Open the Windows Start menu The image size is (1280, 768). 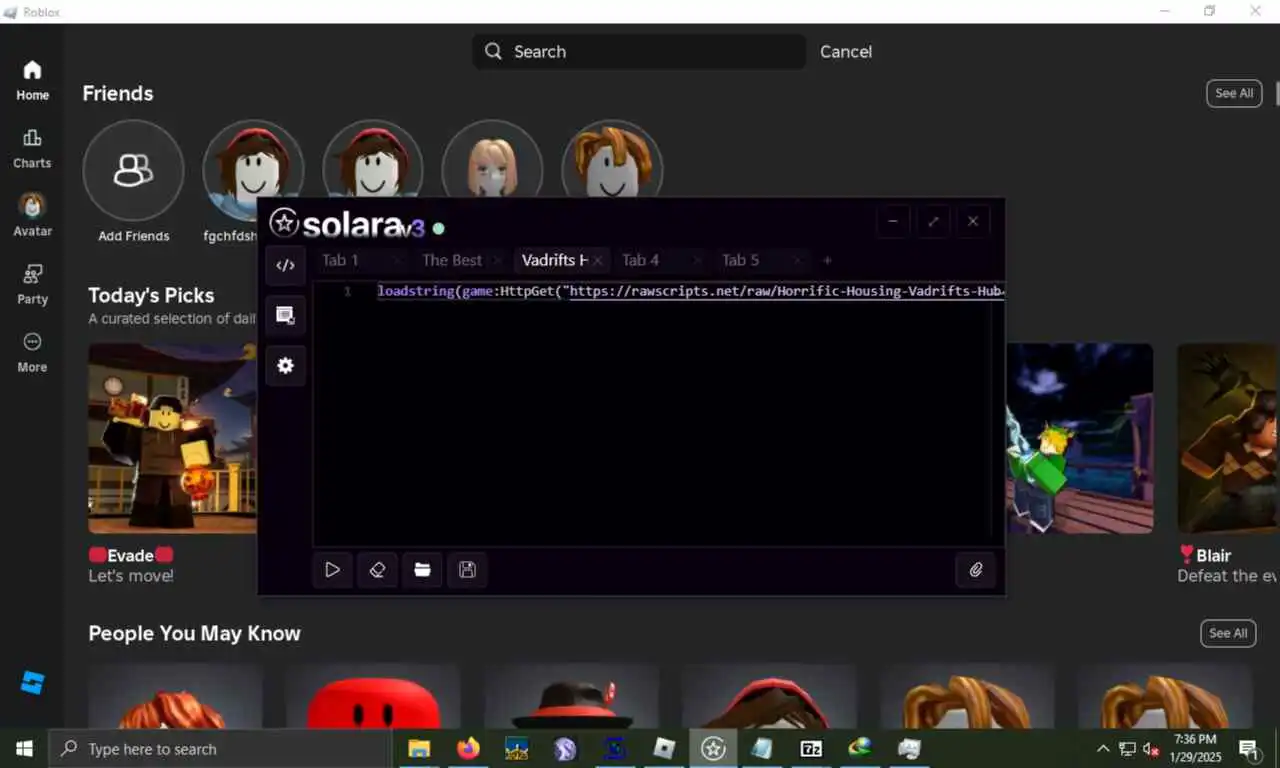point(24,748)
